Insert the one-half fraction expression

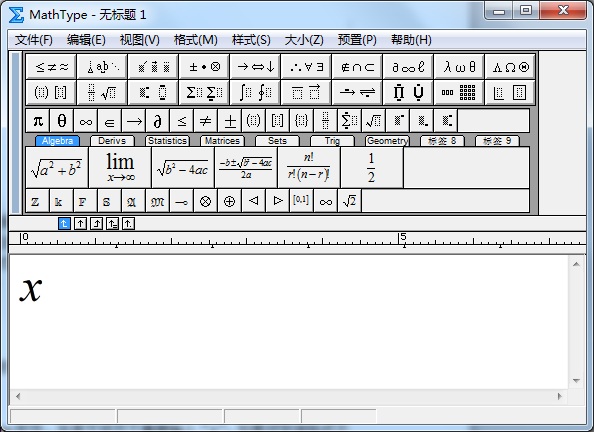point(372,167)
